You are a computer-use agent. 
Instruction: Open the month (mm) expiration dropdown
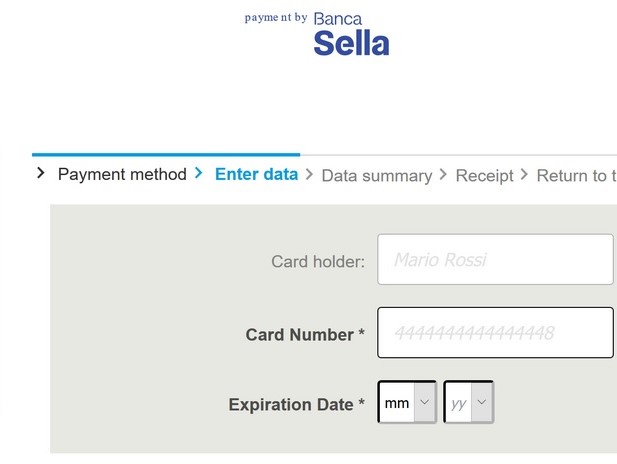(407, 402)
